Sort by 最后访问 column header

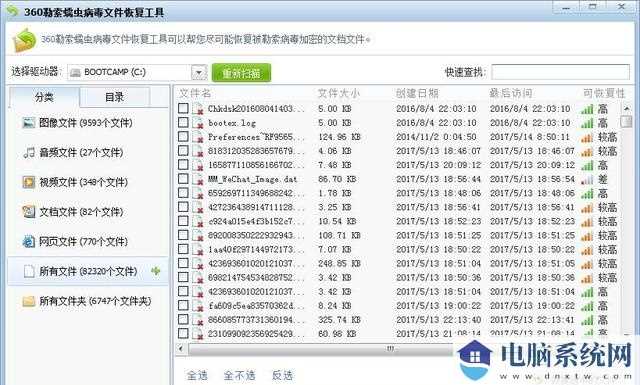click(x=511, y=93)
